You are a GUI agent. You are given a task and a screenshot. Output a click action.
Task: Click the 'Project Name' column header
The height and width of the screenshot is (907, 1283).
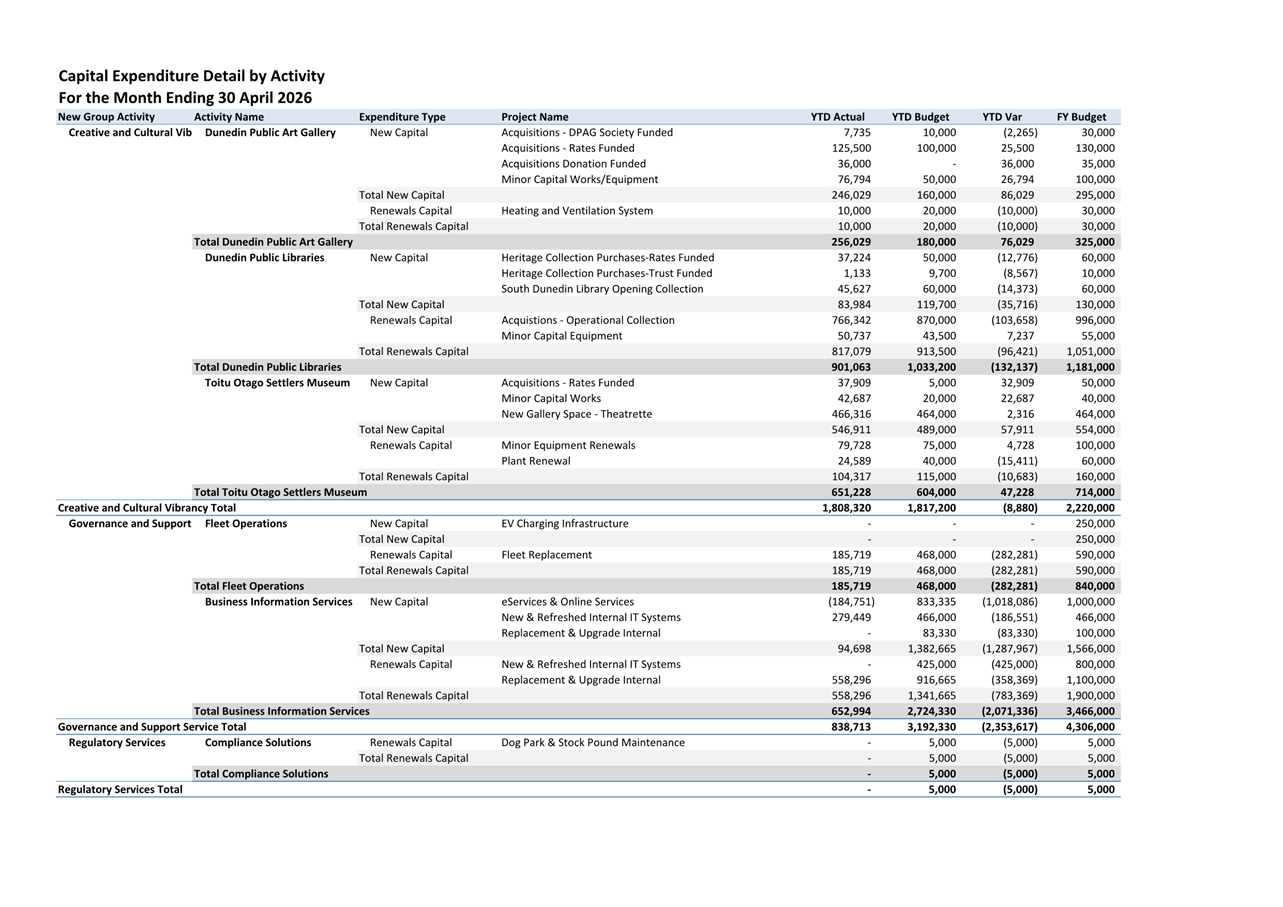pos(535,117)
